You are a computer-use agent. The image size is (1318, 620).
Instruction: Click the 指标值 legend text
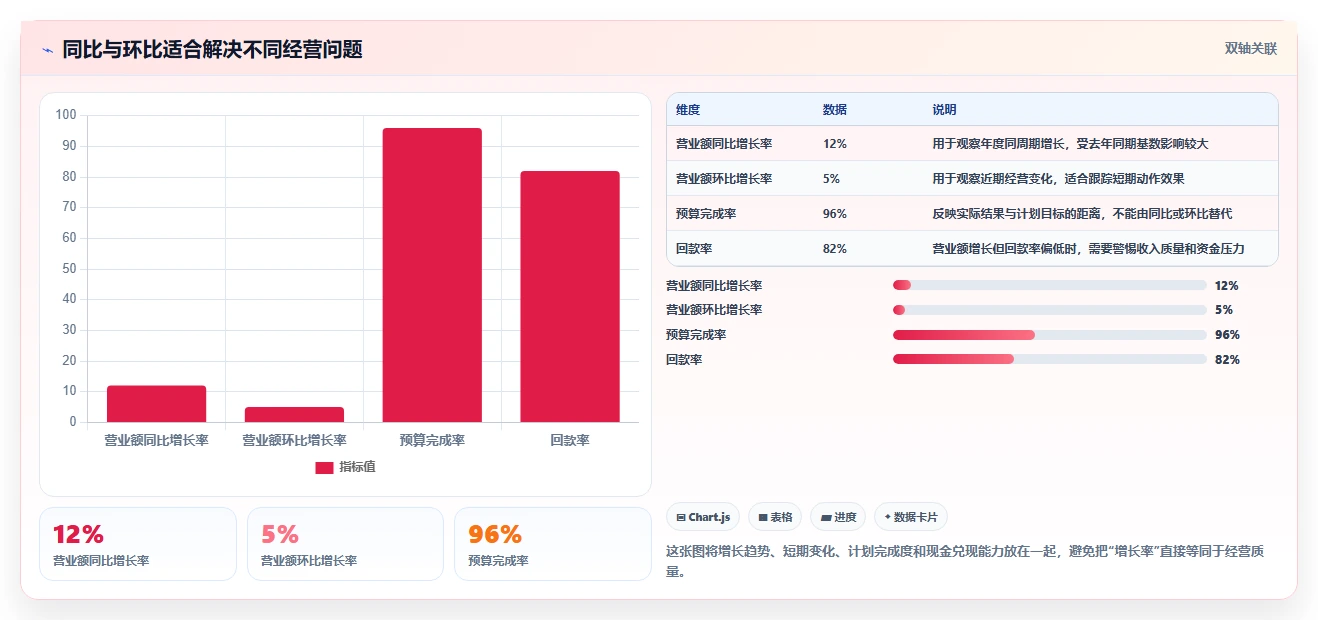coord(357,467)
